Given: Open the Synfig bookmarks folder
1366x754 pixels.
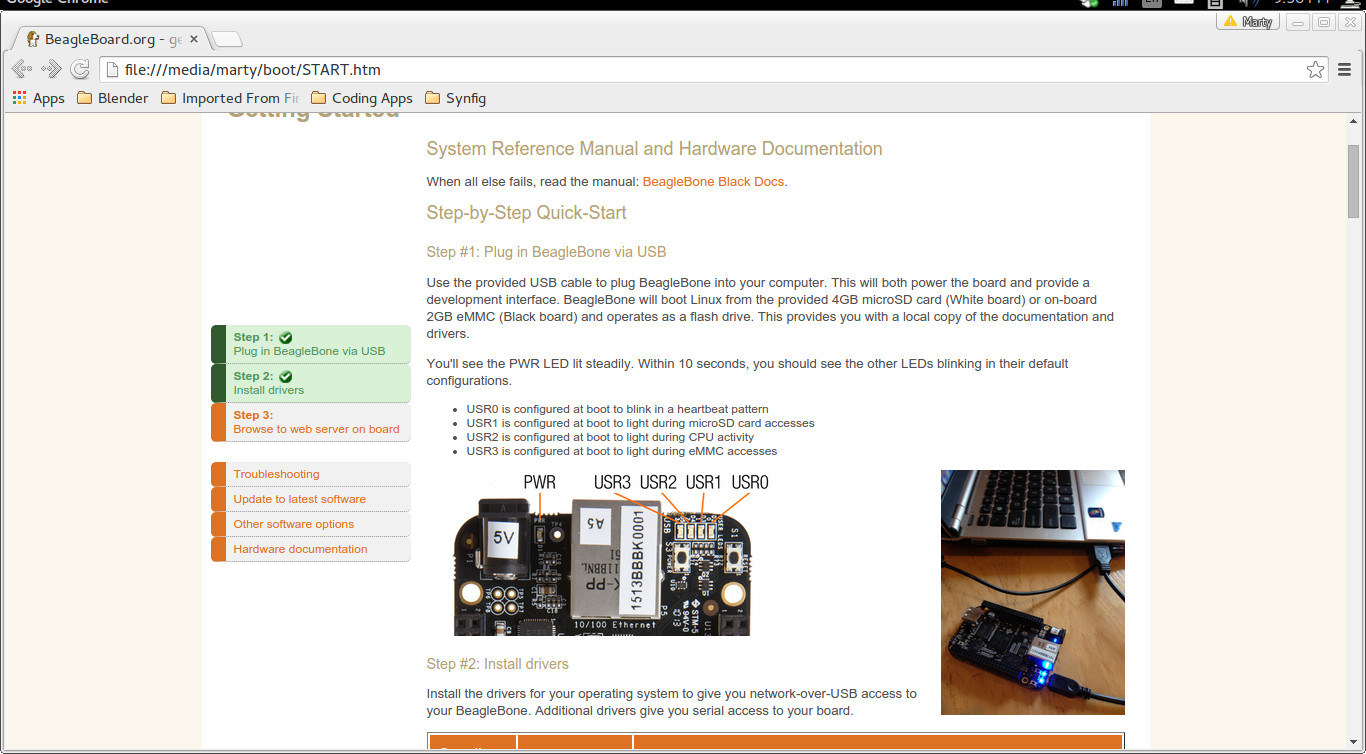Looking at the screenshot, I should tap(456, 98).
